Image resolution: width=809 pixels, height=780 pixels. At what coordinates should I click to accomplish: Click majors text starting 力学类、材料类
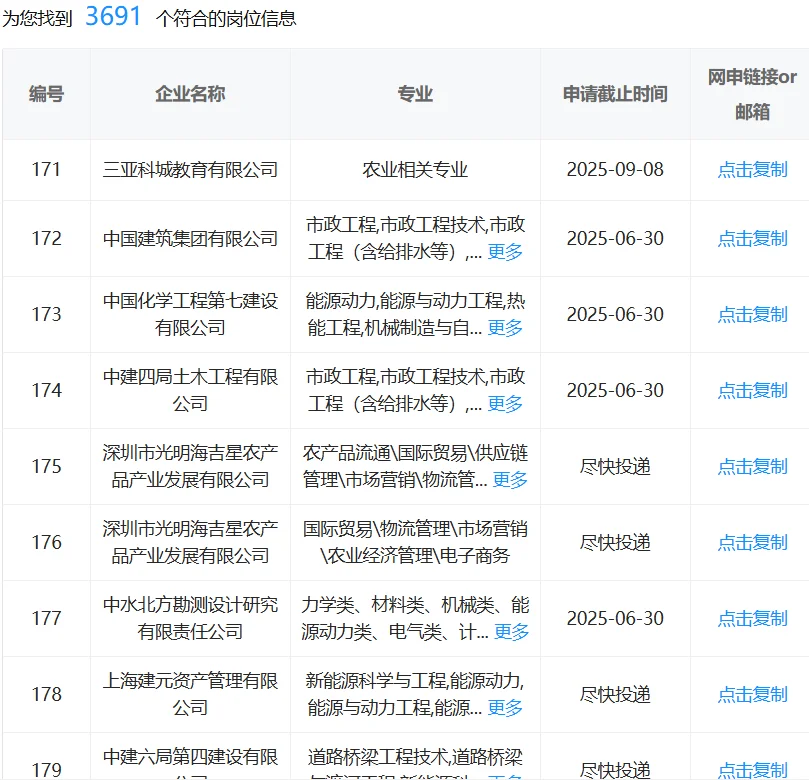(415, 618)
